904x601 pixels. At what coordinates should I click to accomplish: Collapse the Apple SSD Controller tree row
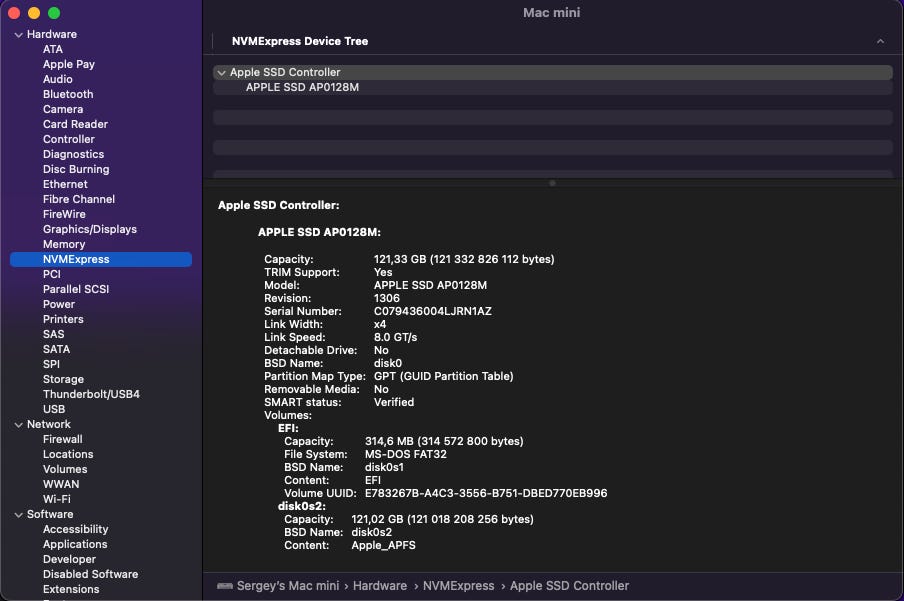pos(221,73)
